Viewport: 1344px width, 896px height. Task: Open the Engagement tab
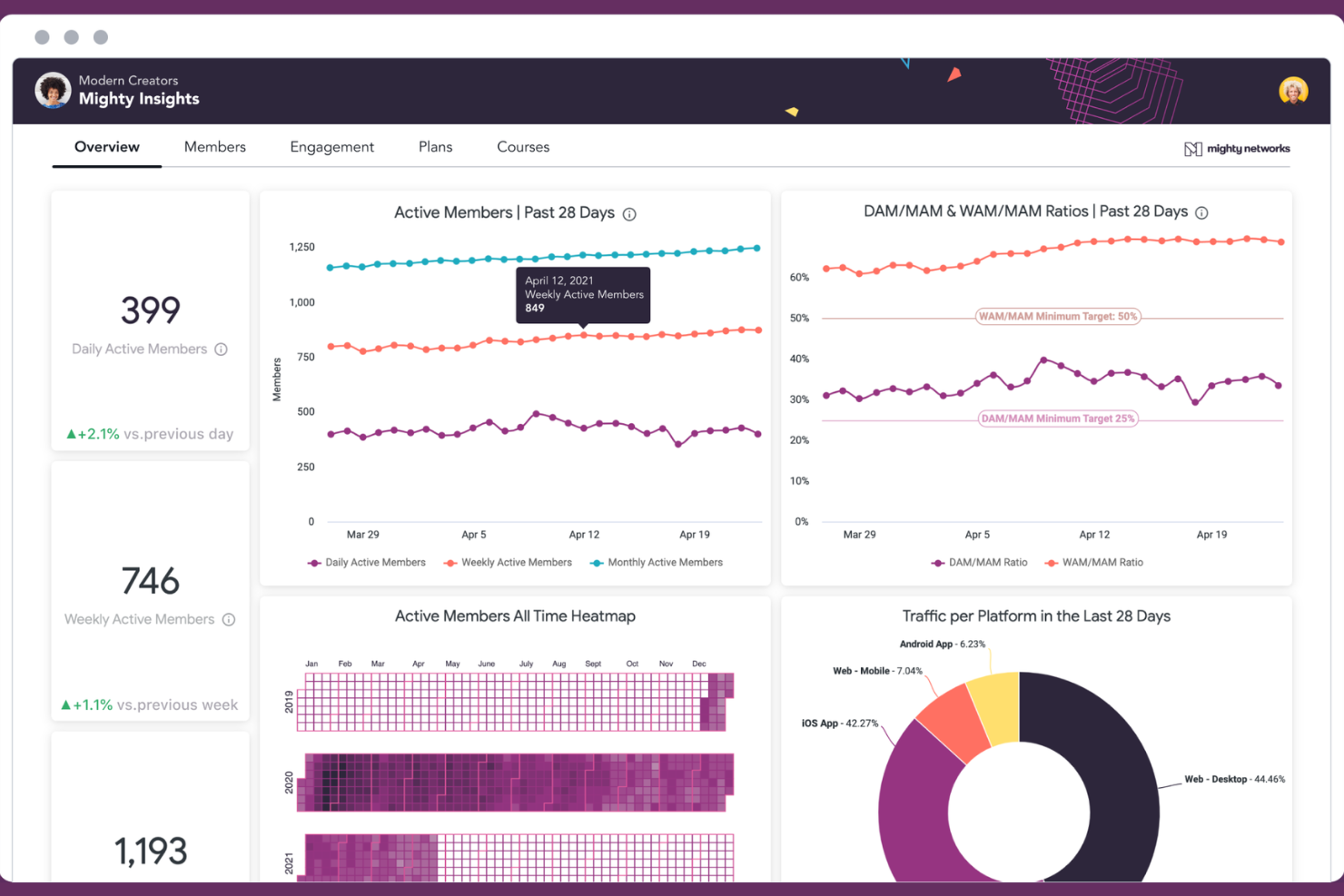coord(332,147)
